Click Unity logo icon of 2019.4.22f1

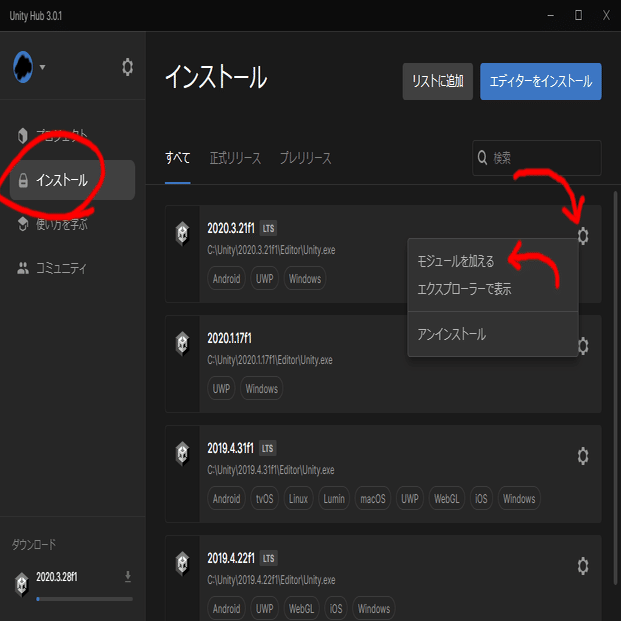[x=183, y=563]
